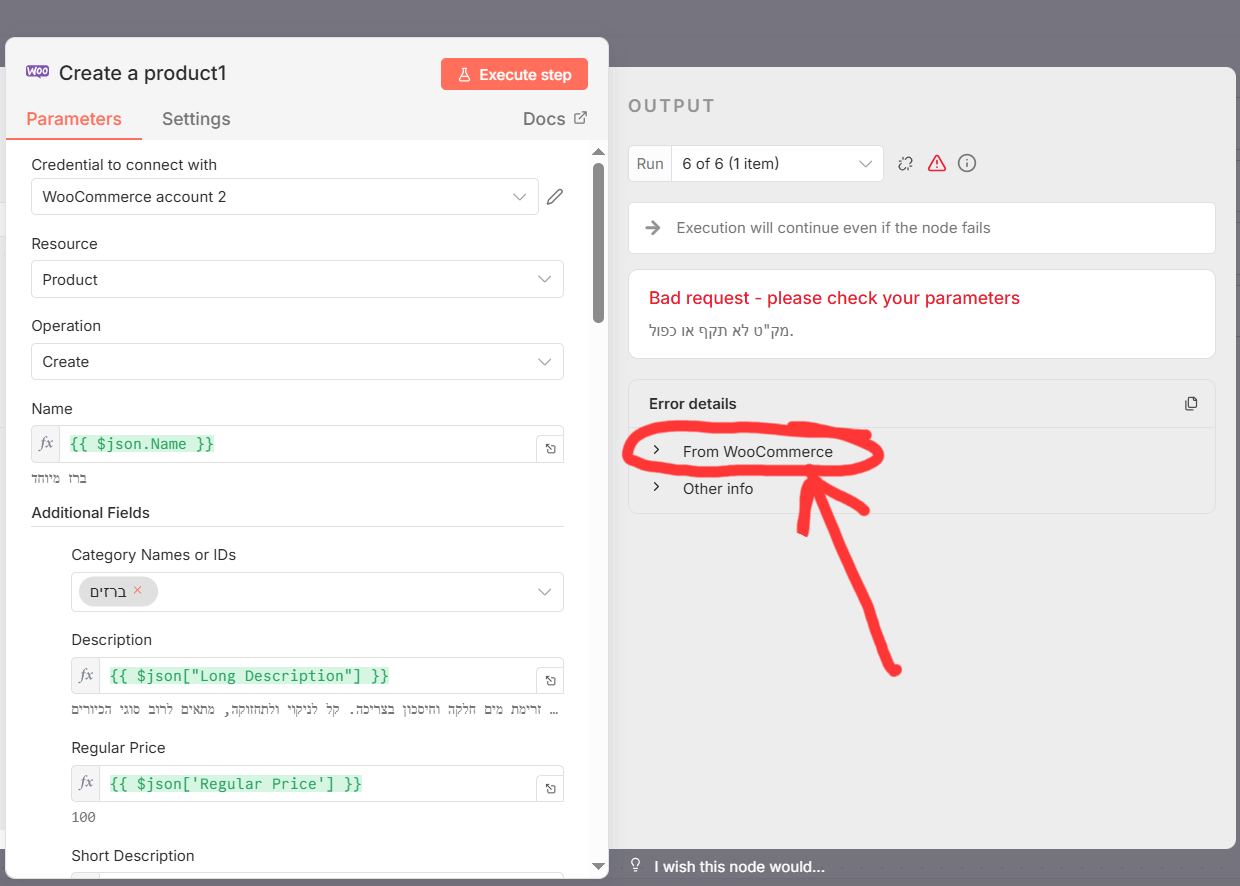This screenshot has height=886, width=1240.
Task: Click the Additional Fields heading
Action: pos(91,513)
